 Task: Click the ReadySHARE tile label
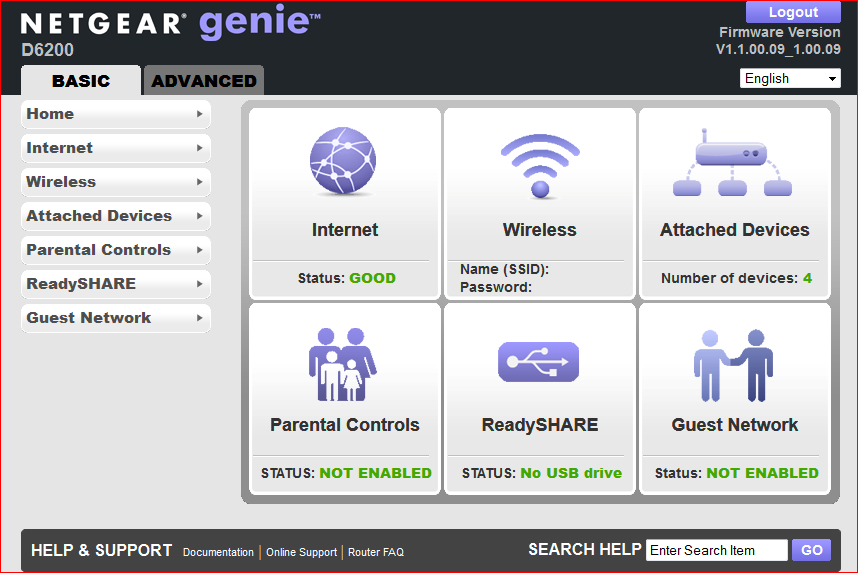540,425
